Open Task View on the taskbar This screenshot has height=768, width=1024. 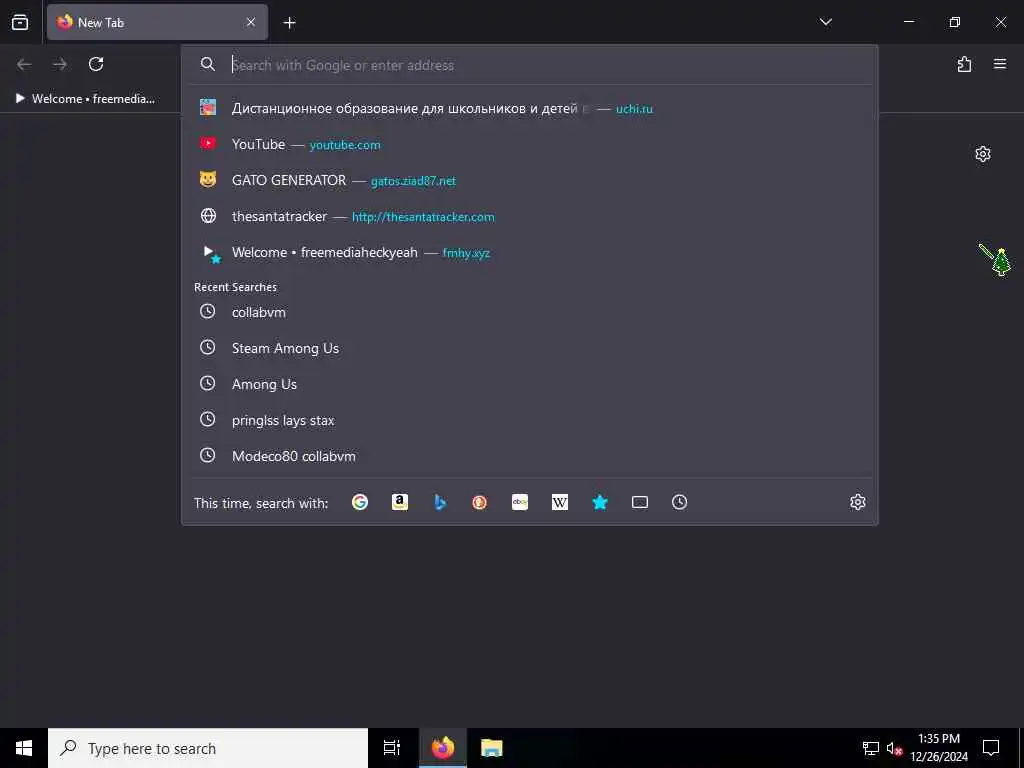[392, 748]
